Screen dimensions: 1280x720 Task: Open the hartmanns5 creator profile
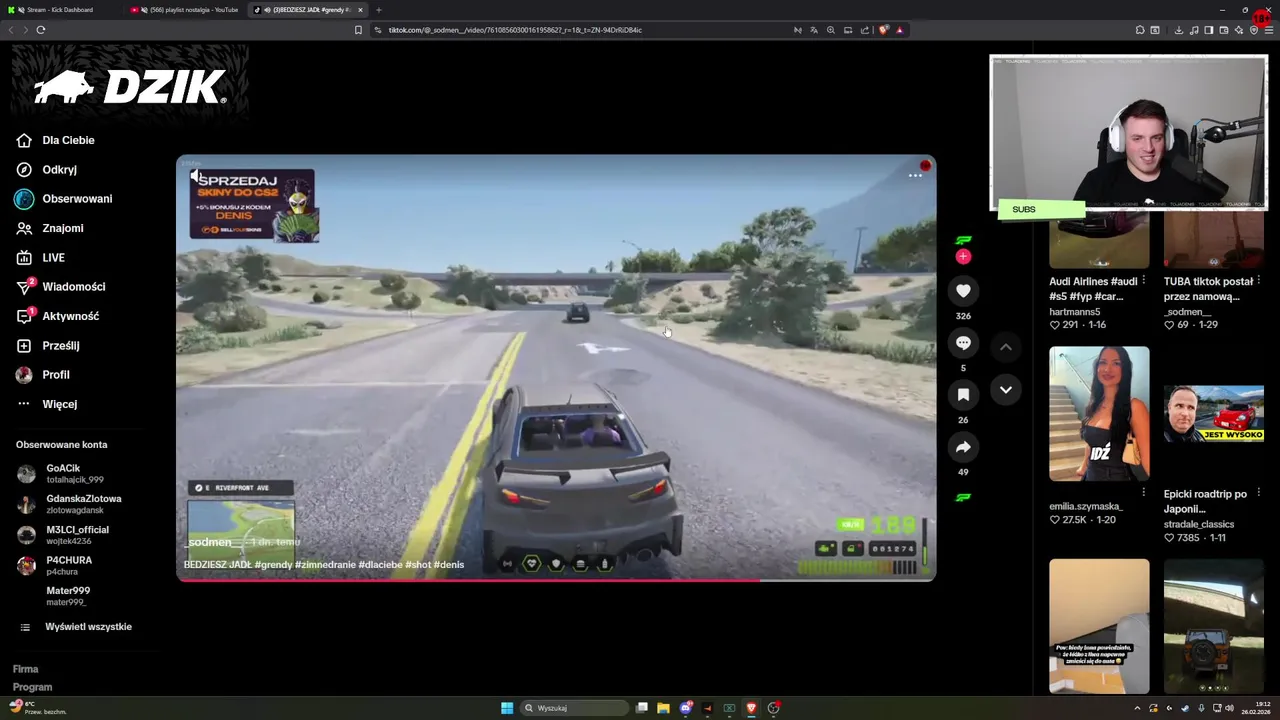tap(1075, 312)
